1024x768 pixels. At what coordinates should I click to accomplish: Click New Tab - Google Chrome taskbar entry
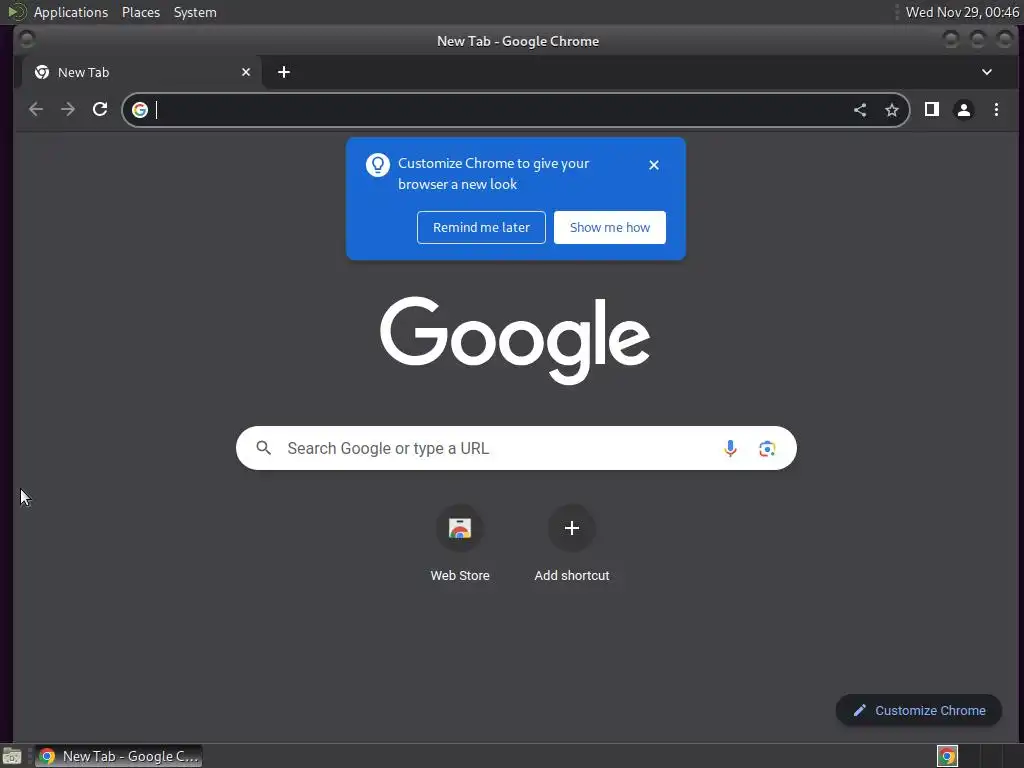click(x=118, y=756)
